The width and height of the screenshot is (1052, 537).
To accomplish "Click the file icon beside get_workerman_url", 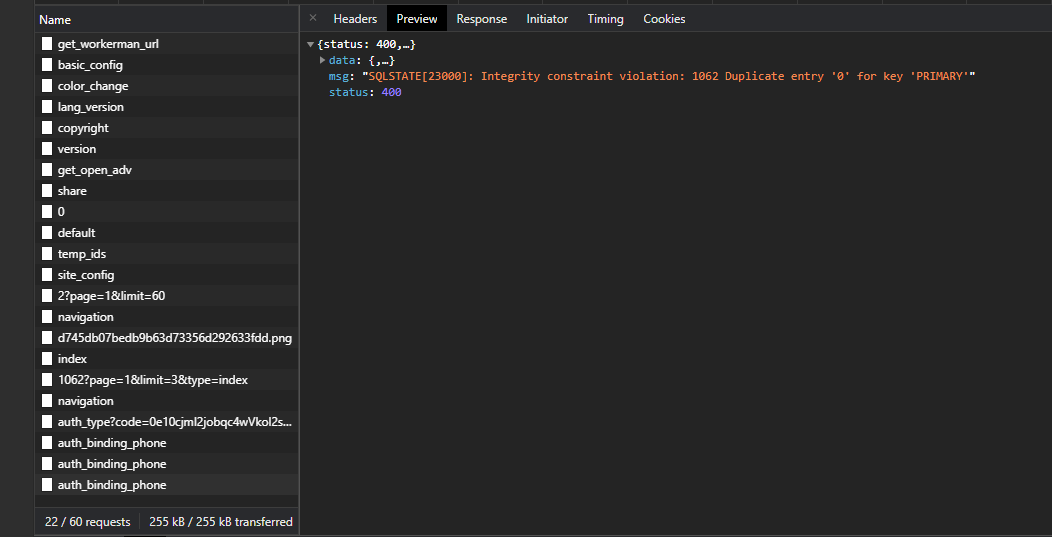I will (46, 44).
